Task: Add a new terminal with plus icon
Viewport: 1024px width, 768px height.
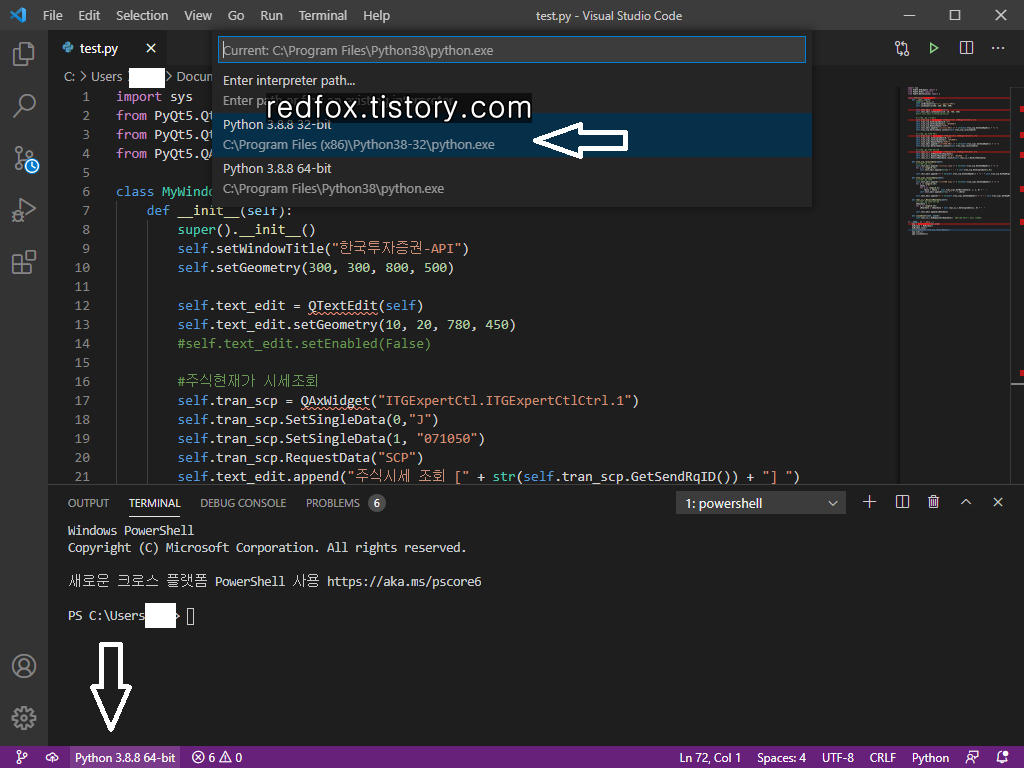Action: 869,502
